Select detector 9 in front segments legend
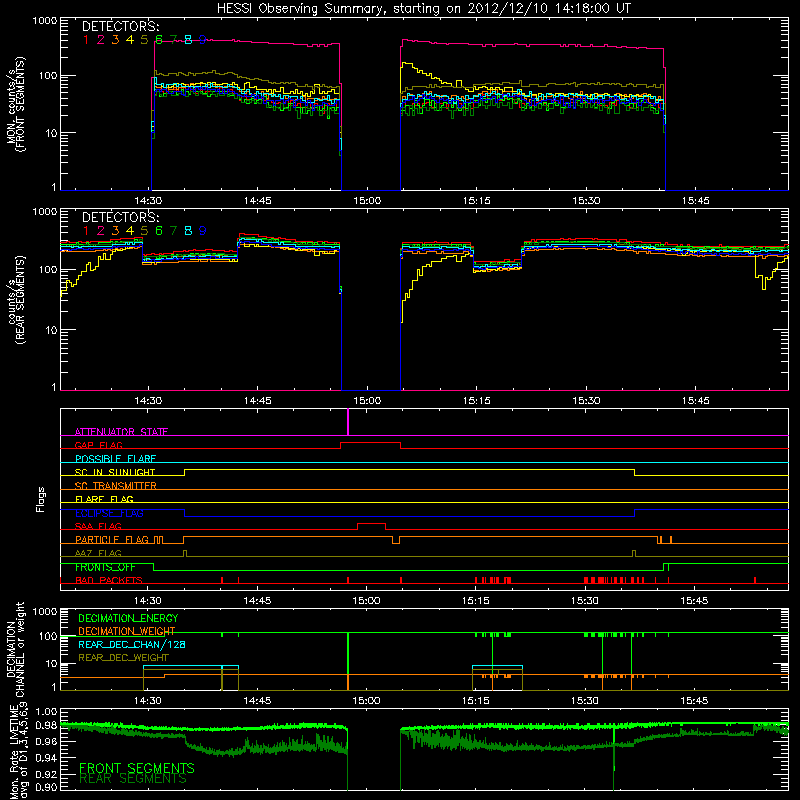The image size is (800, 800). (x=203, y=40)
